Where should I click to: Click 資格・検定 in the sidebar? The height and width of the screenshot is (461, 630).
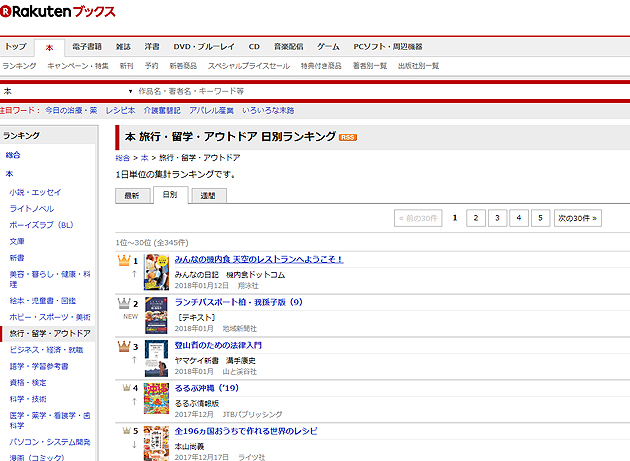pos(28,383)
